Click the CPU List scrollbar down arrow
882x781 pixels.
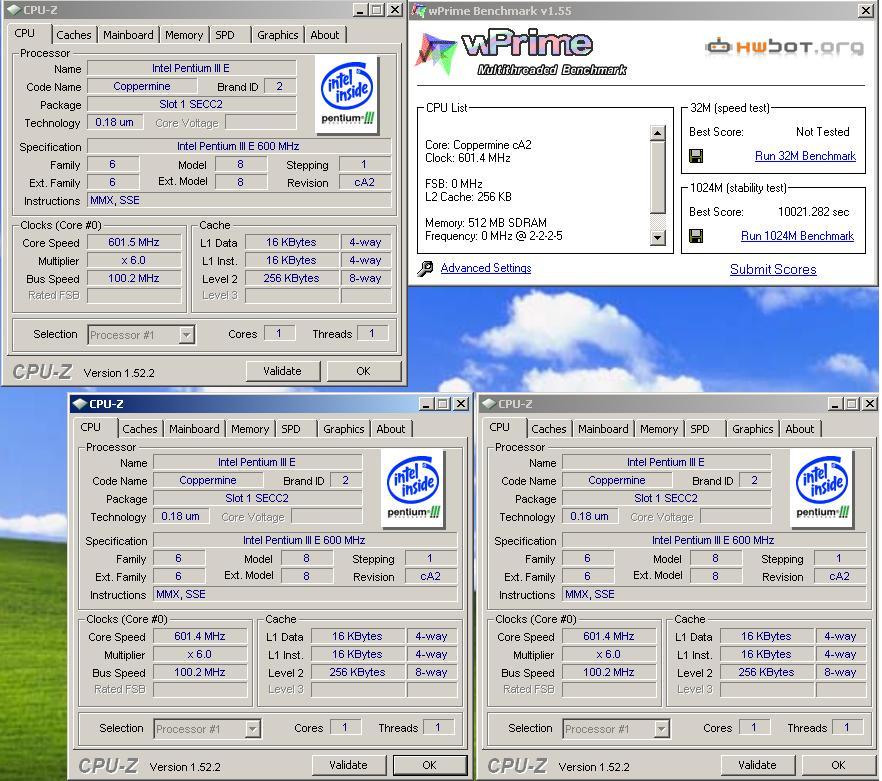(x=658, y=238)
